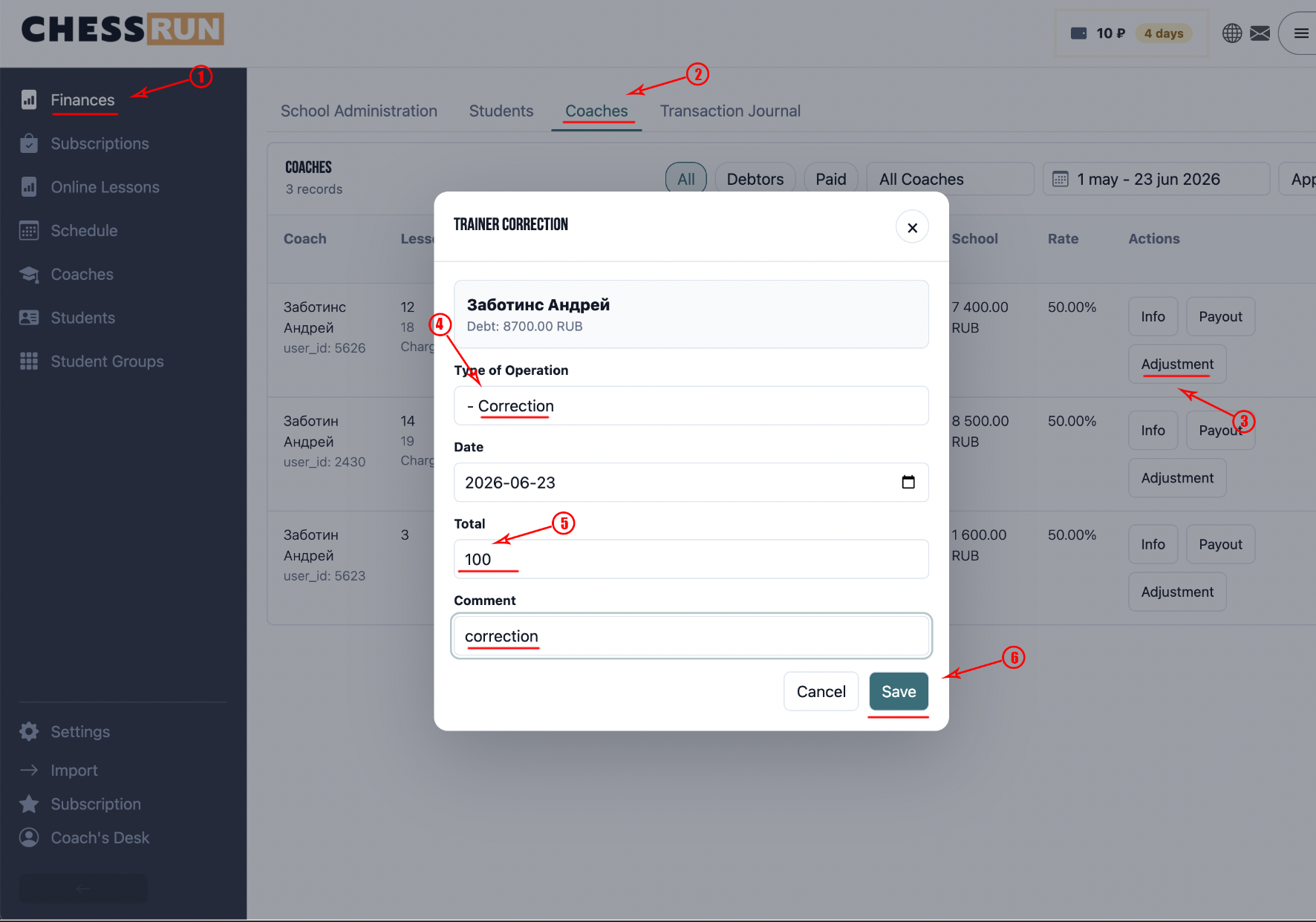Image resolution: width=1316 pixels, height=922 pixels.
Task: Open Schedule in the sidebar
Action: pos(84,231)
